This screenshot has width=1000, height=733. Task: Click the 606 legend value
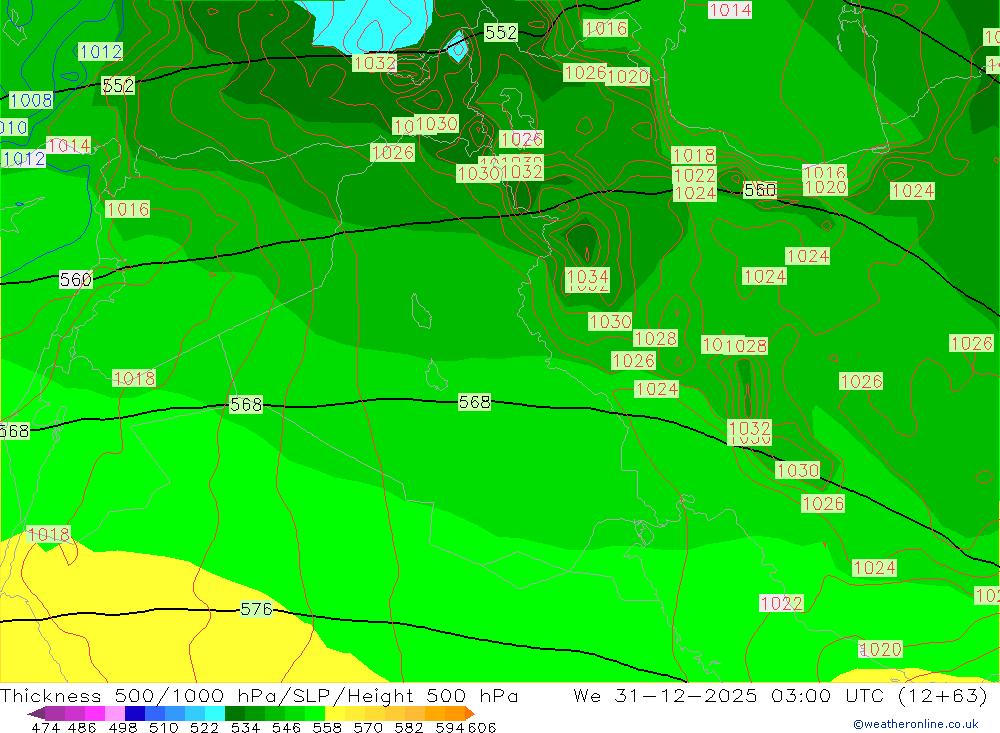pyautogui.click(x=482, y=727)
